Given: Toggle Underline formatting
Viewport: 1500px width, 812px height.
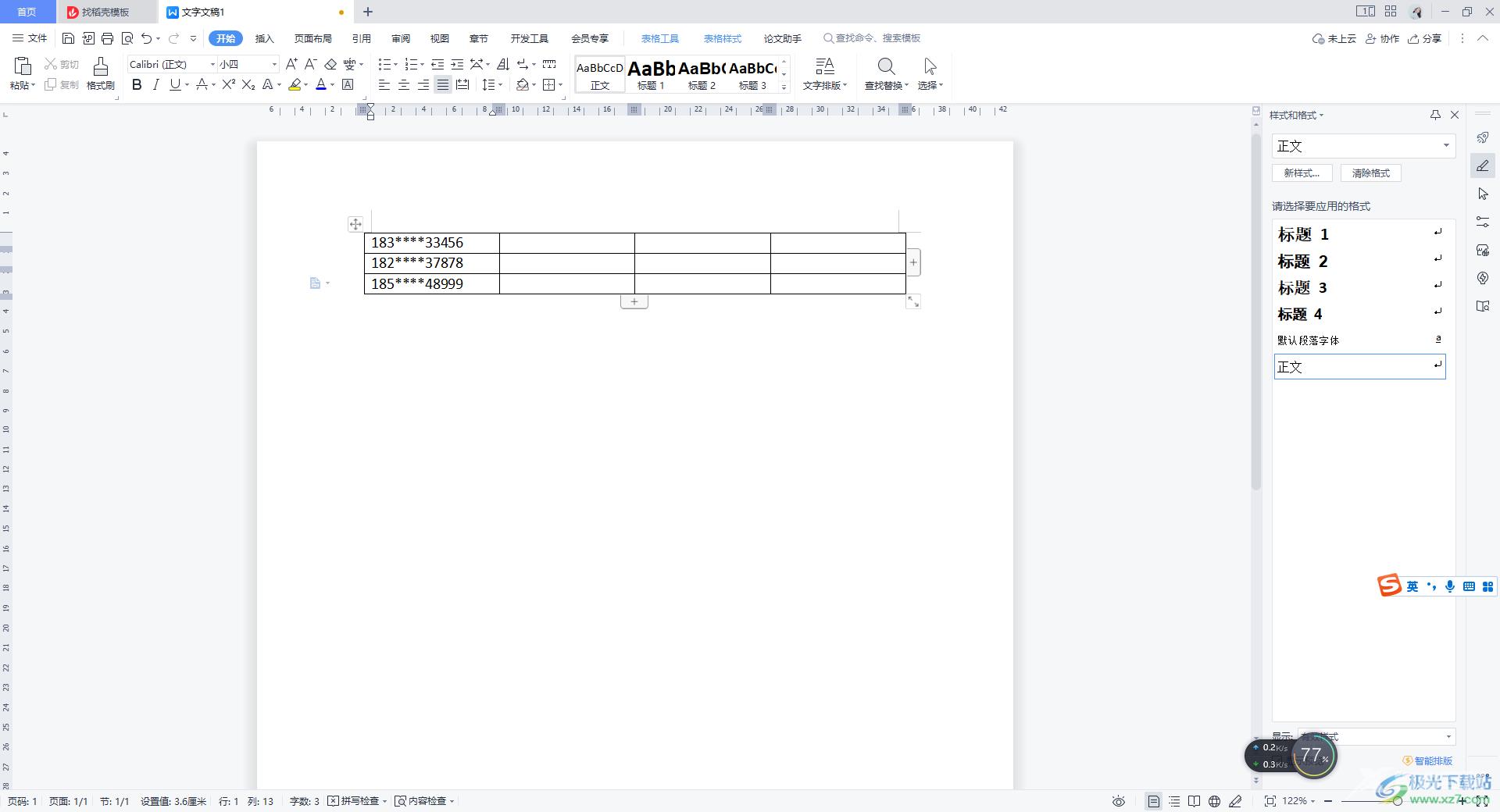Looking at the screenshot, I should tap(175, 84).
